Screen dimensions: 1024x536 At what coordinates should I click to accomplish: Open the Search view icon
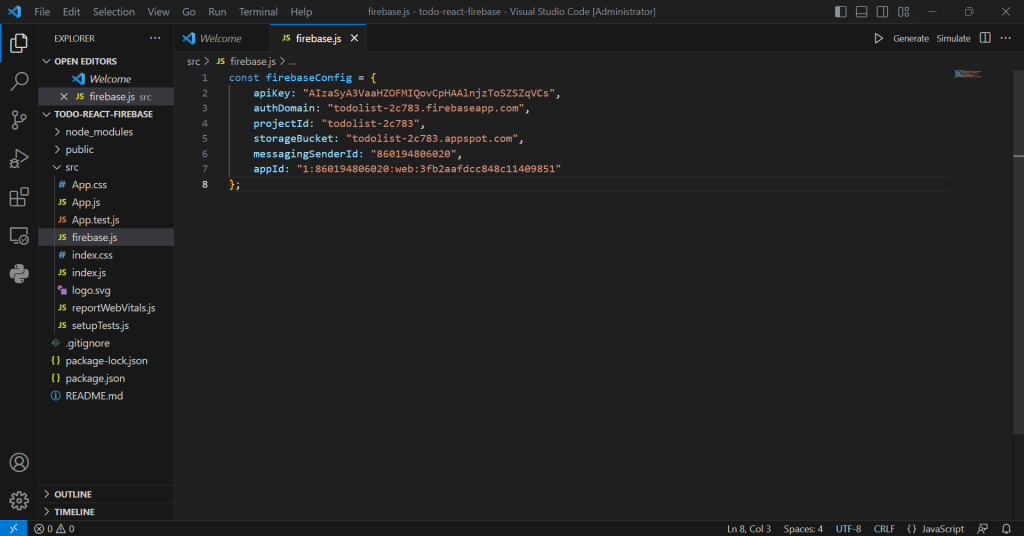[19, 82]
